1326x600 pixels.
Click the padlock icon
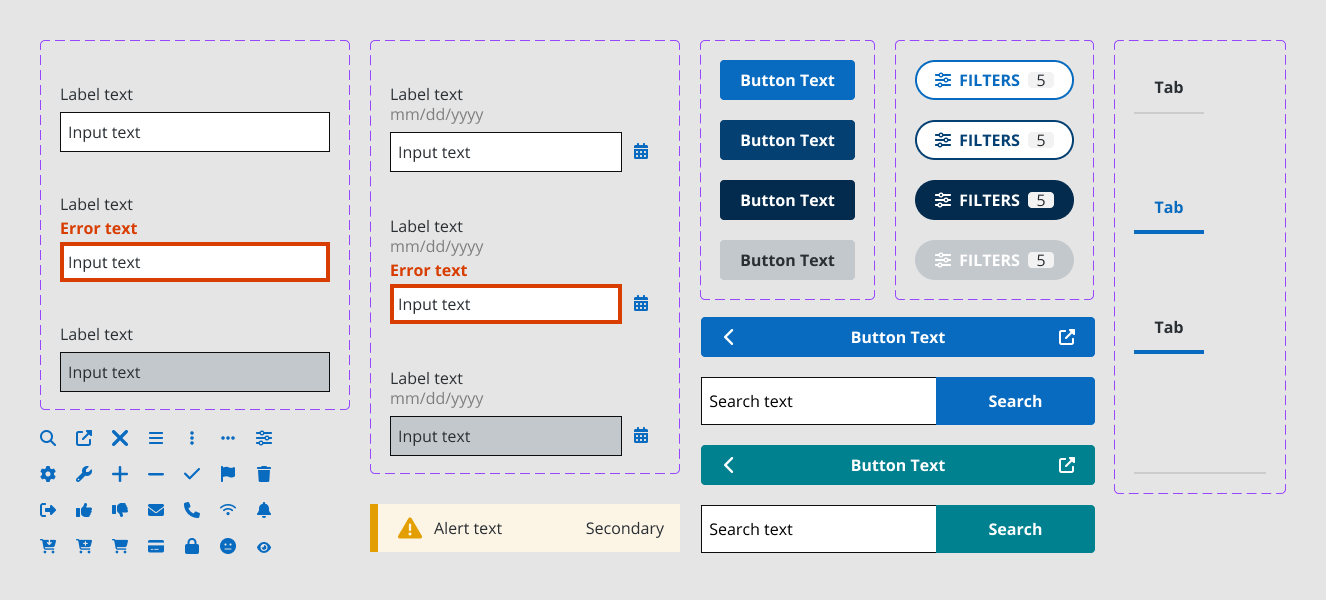tap(192, 546)
